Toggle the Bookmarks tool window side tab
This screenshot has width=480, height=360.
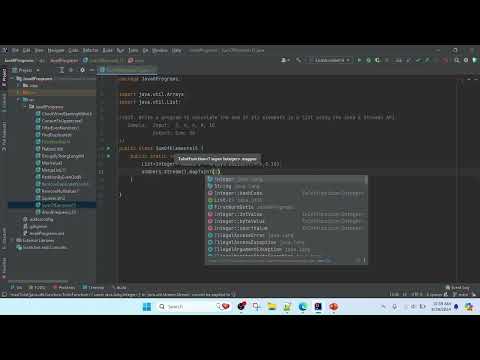[x=4, y=268]
